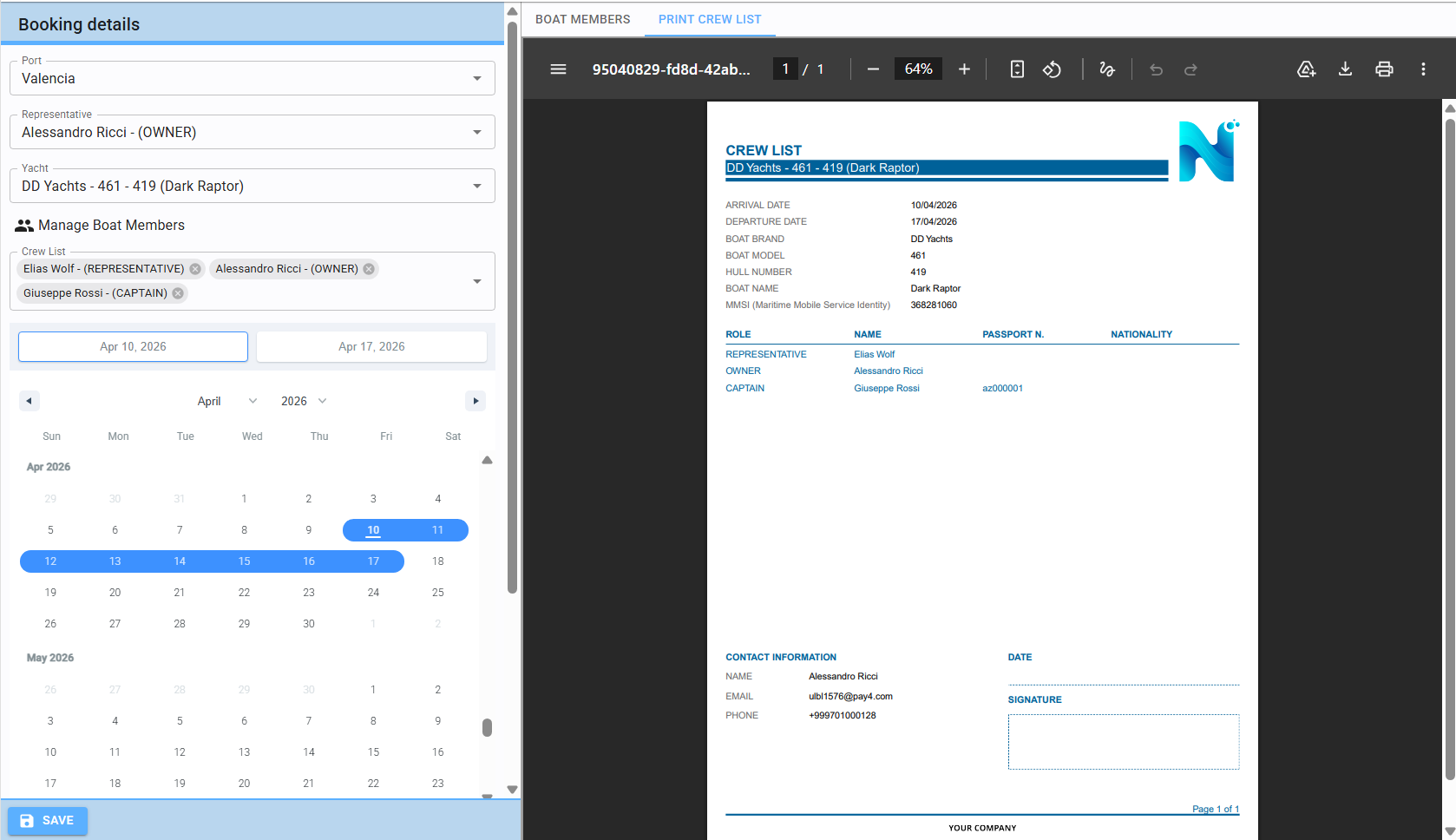Zoom out the PDF with minus icon
This screenshot has width=1456, height=840.
point(873,69)
